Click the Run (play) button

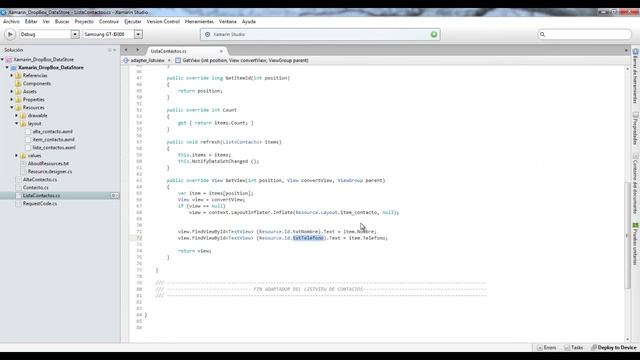(10, 34)
